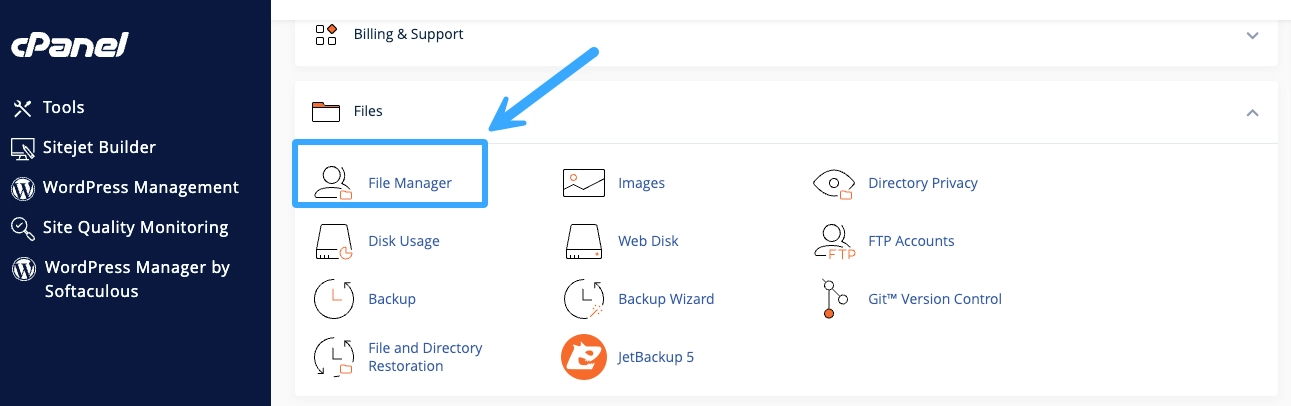Click the Images icon
The height and width of the screenshot is (406, 1291).
[x=584, y=183]
